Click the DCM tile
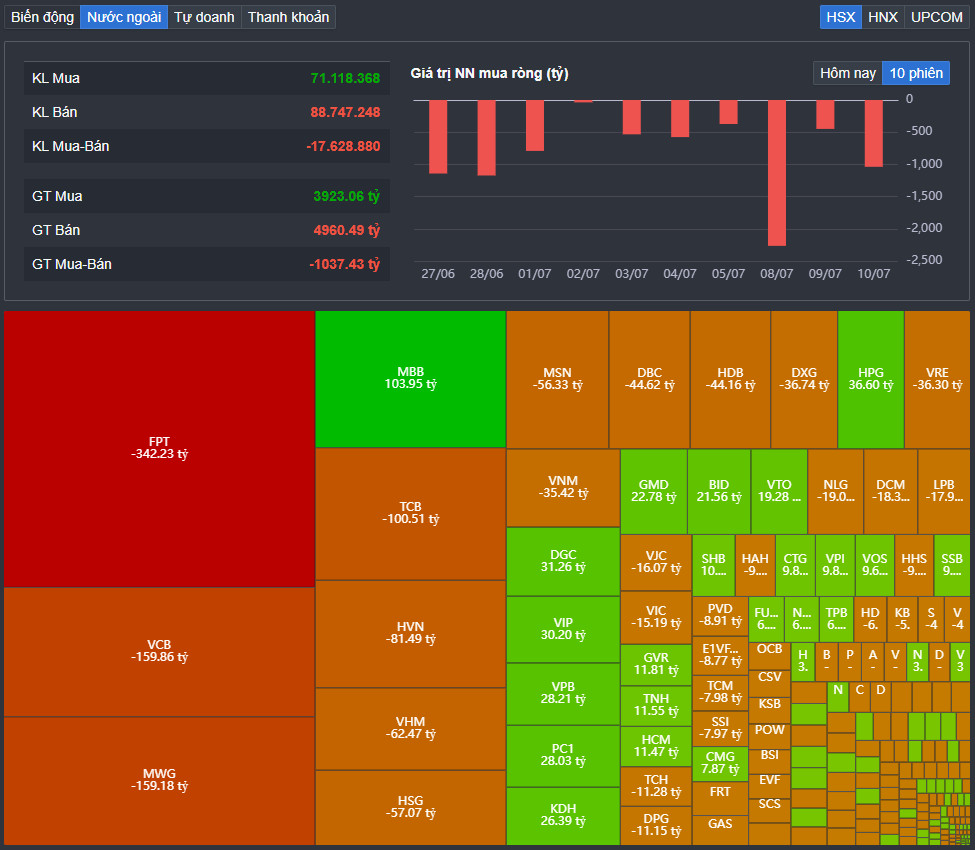Screen dimensions: 975x850 click(x=890, y=491)
